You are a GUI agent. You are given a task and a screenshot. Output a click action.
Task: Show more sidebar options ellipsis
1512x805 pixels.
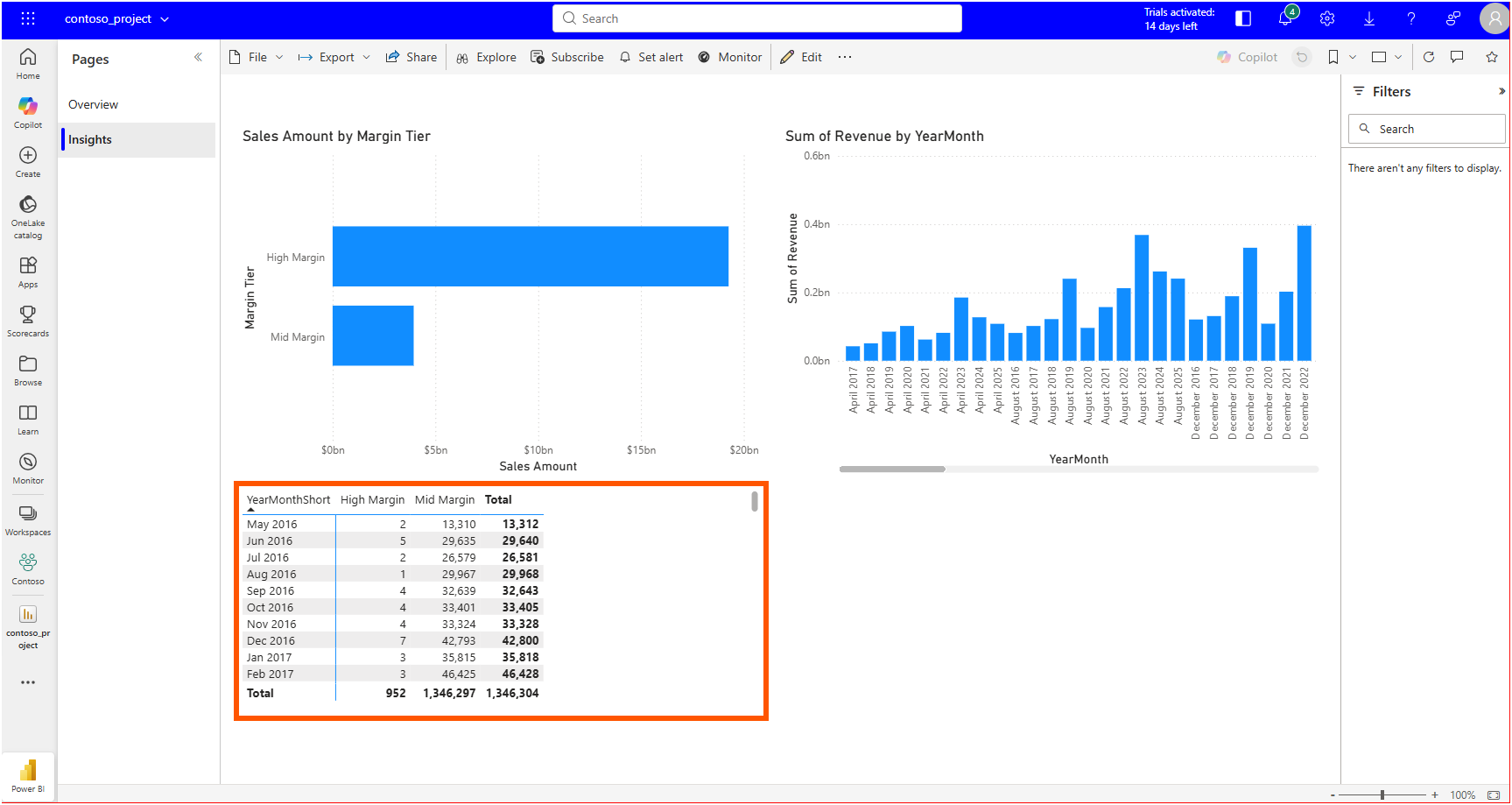click(28, 682)
